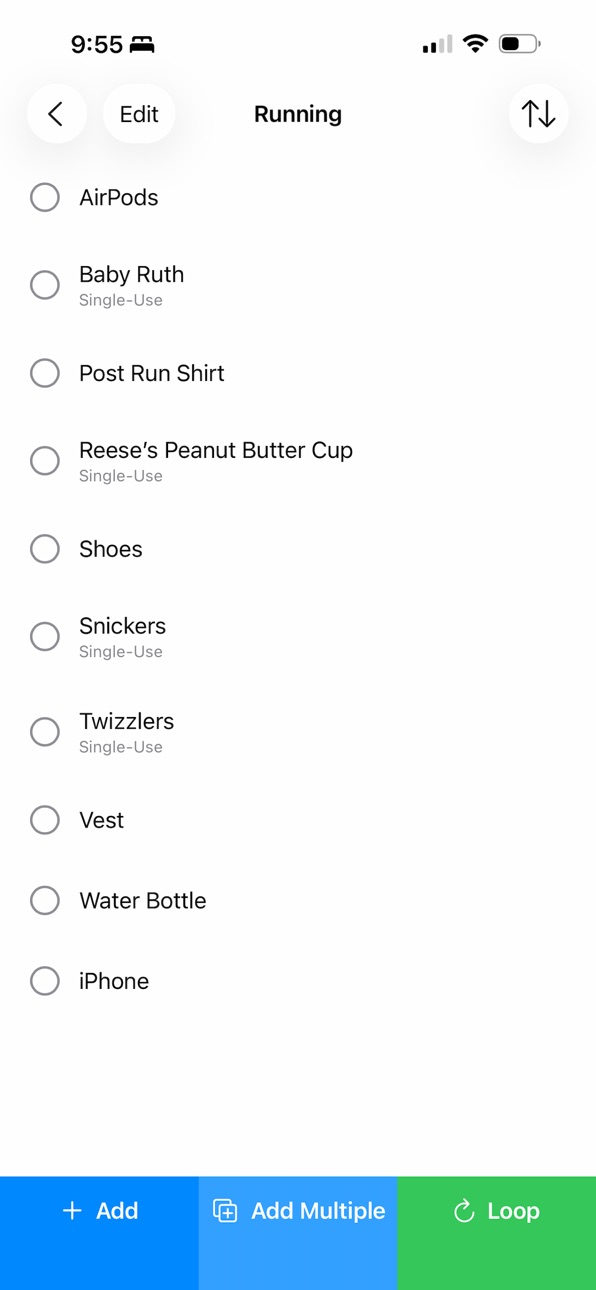Check the Post Run Shirt circle

click(45, 373)
